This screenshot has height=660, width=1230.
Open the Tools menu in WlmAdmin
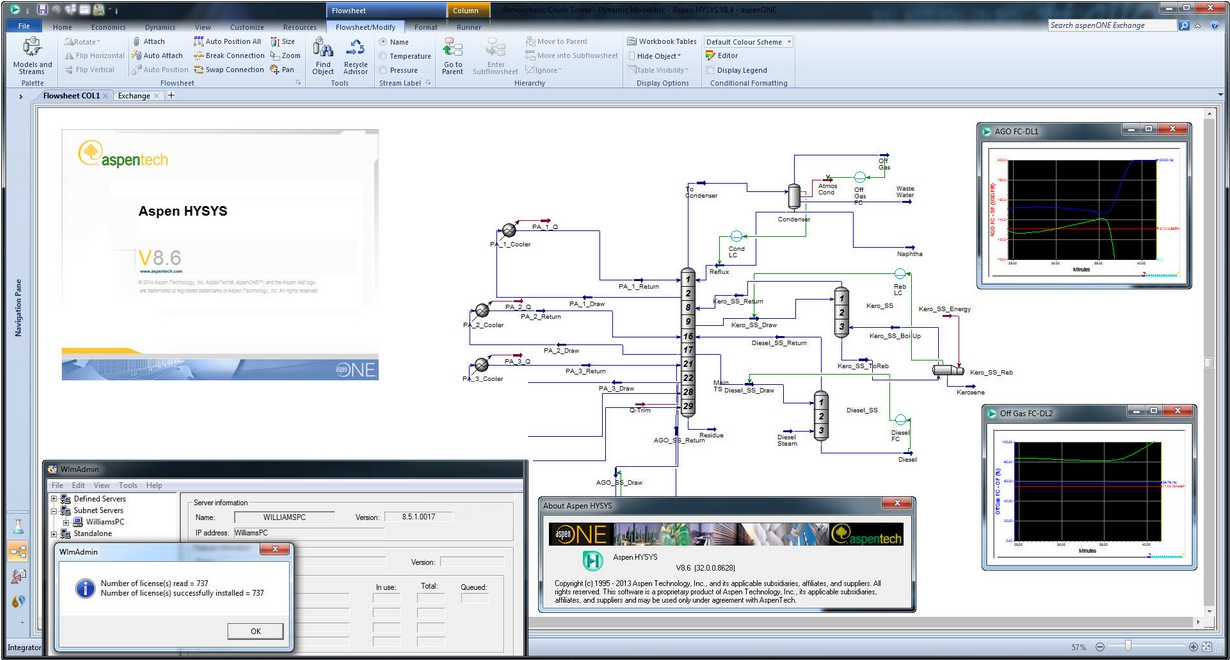pos(127,485)
